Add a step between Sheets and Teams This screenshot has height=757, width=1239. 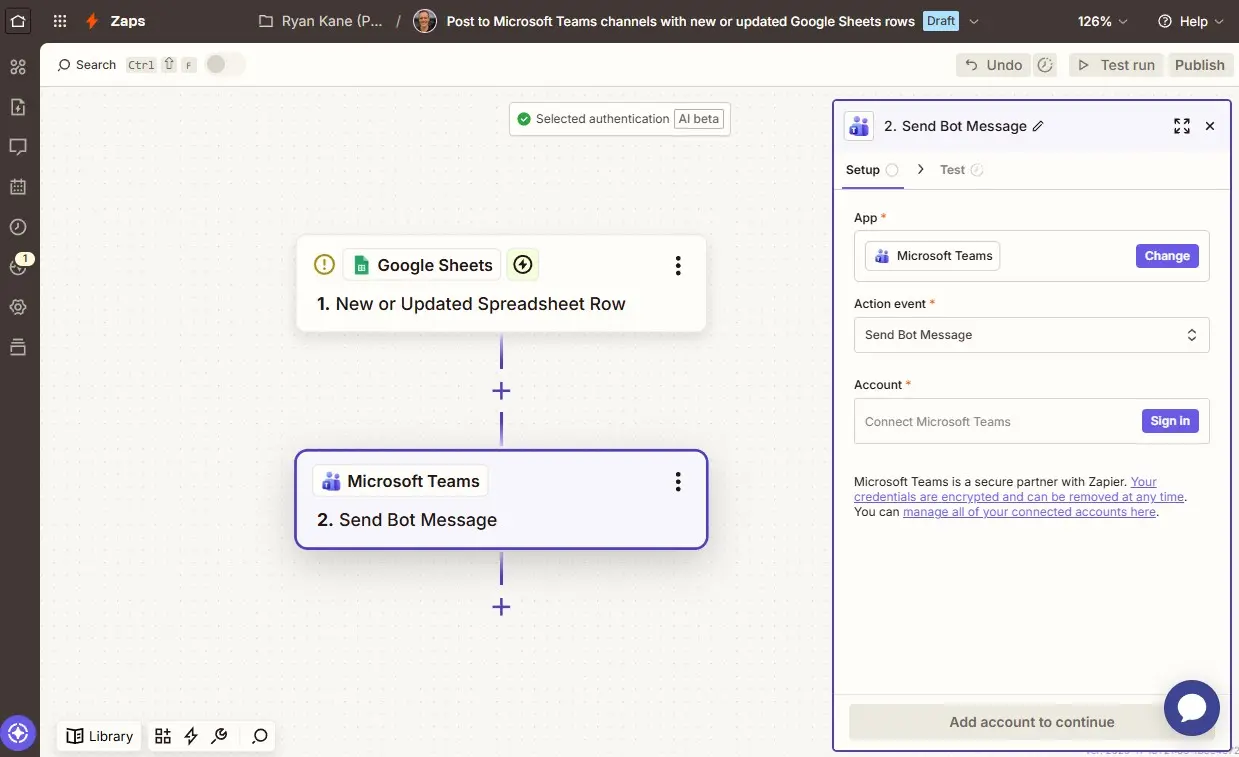501,391
